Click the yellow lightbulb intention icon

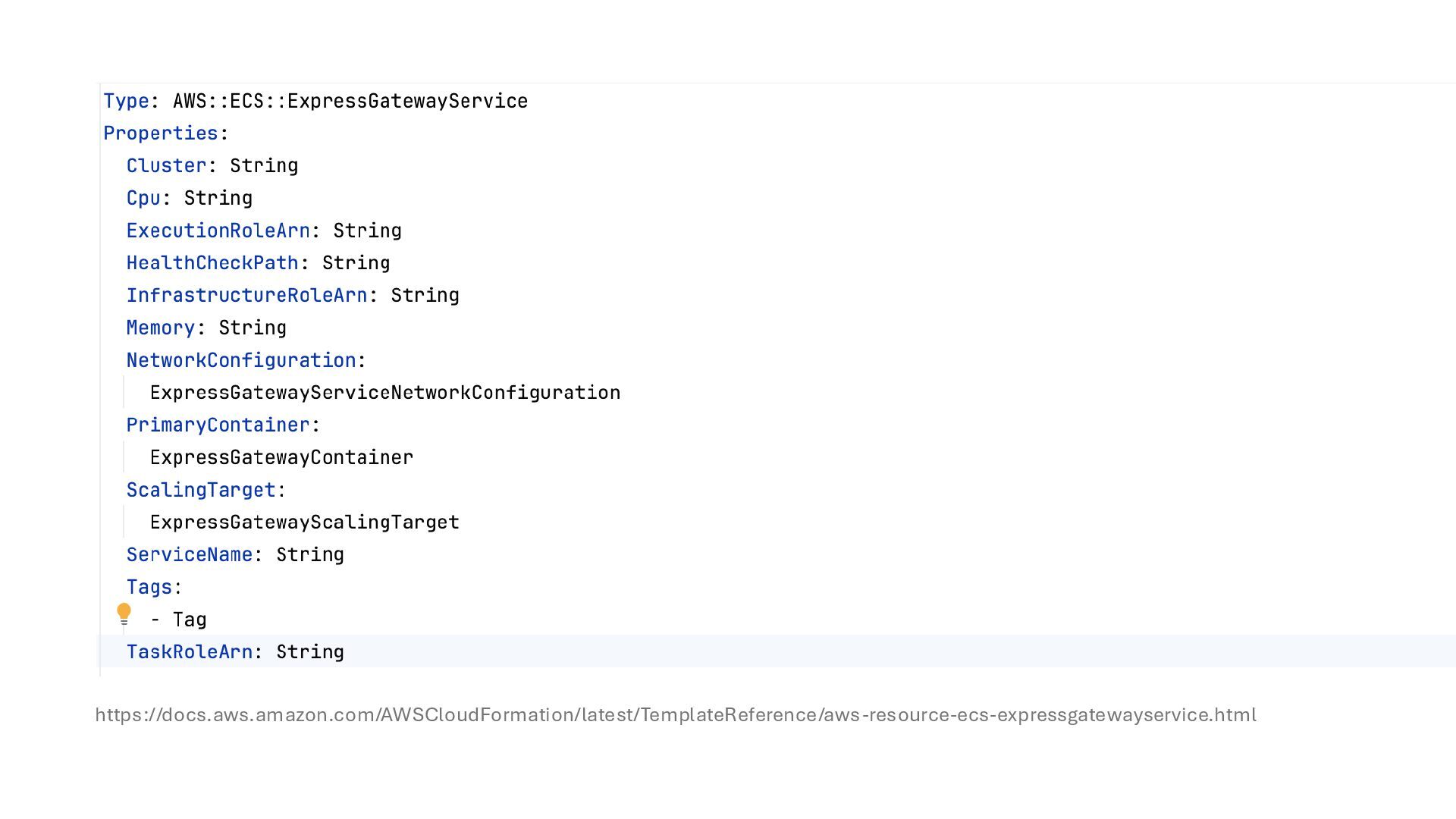pos(124,613)
